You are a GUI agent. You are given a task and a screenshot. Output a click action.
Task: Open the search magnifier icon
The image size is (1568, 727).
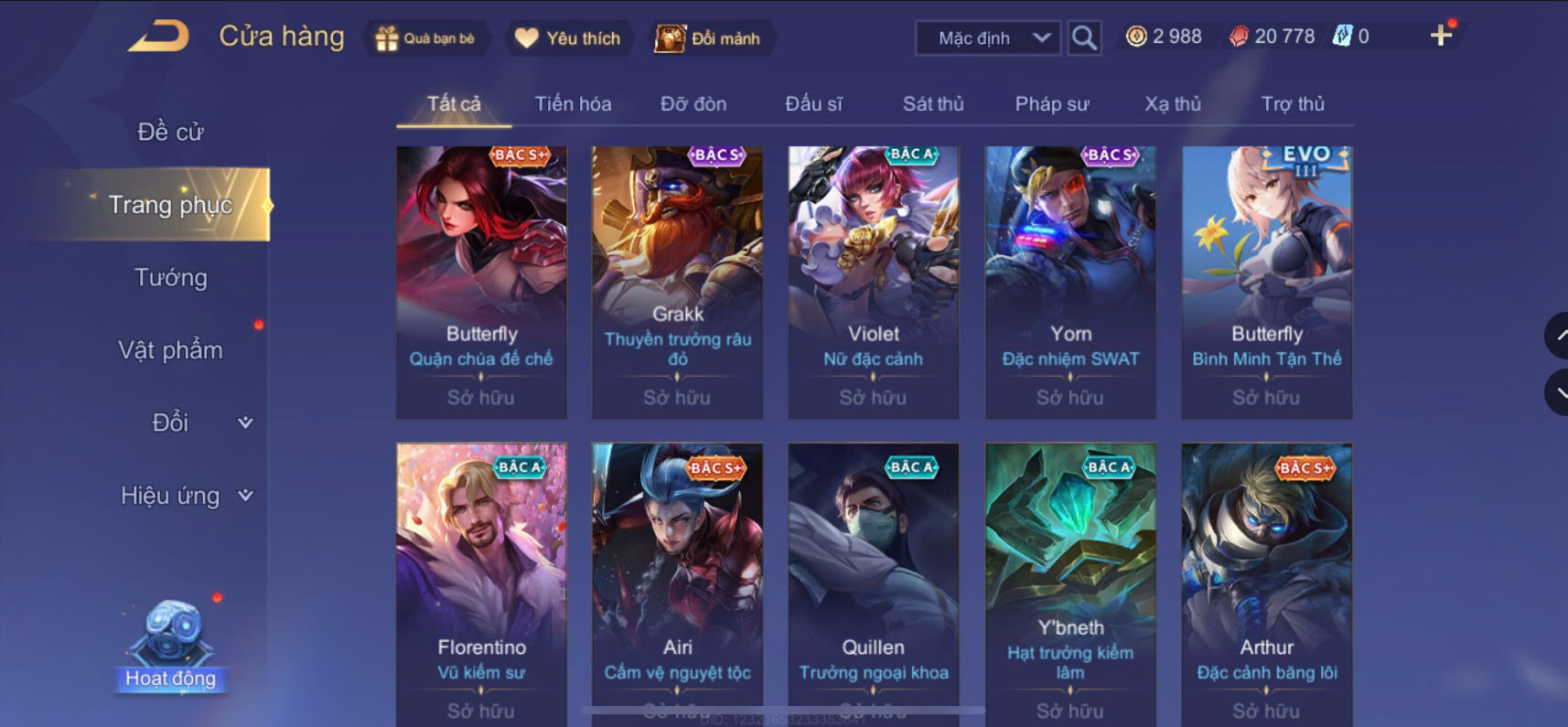[1084, 37]
